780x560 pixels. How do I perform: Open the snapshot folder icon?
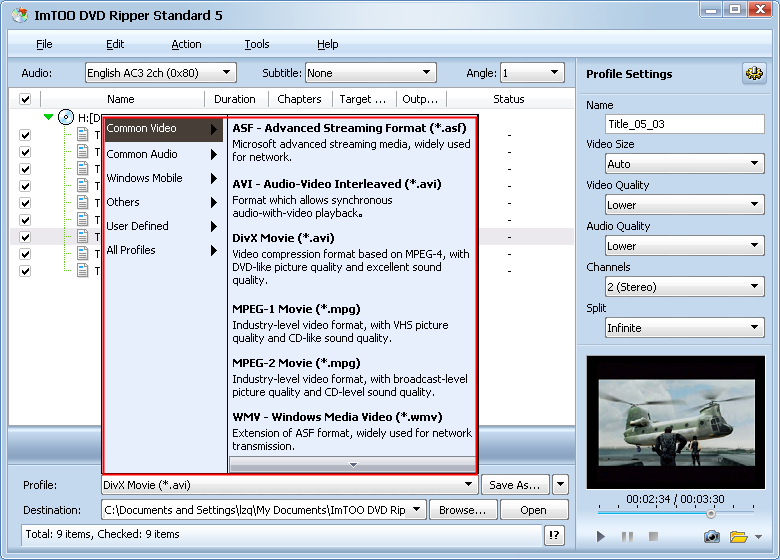pos(738,537)
